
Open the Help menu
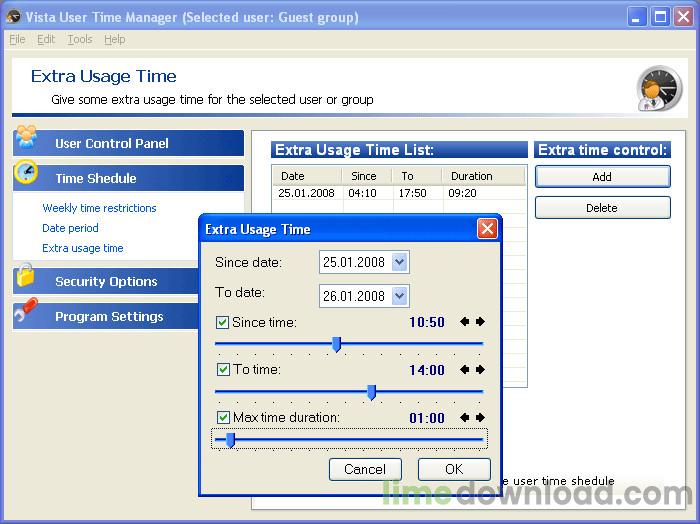pyautogui.click(x=115, y=39)
